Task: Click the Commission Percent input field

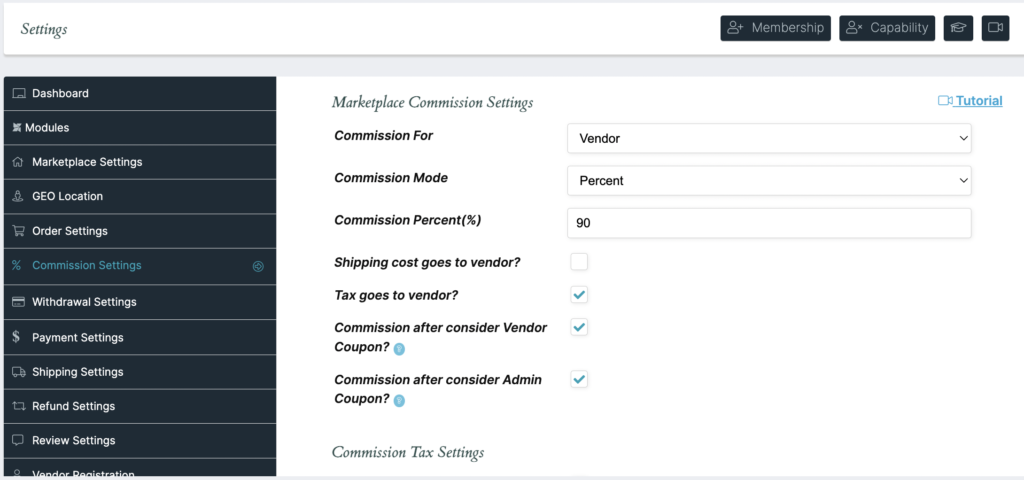Action: [768, 224]
